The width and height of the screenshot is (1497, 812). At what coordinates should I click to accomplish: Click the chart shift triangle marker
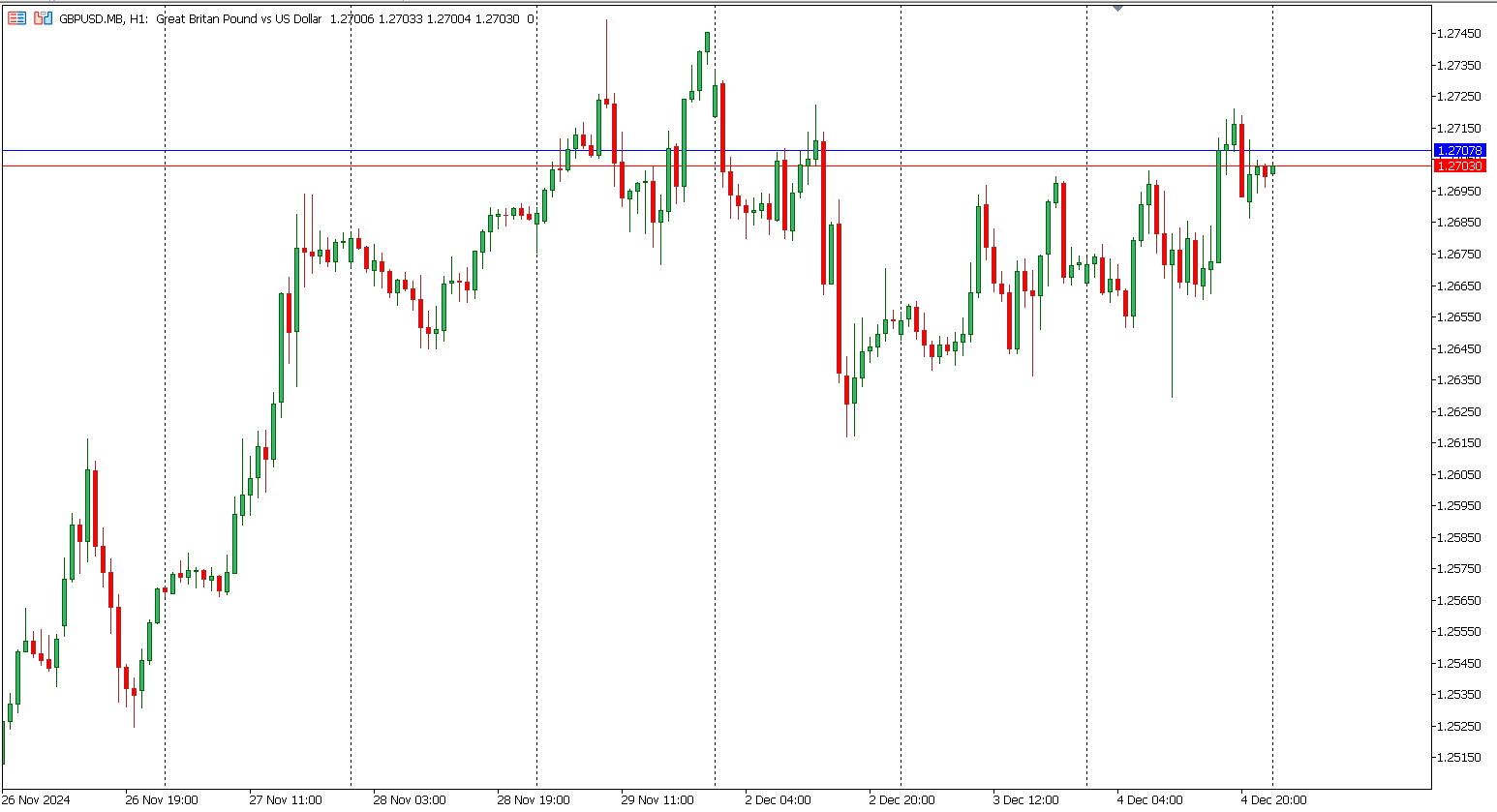click(1117, 8)
